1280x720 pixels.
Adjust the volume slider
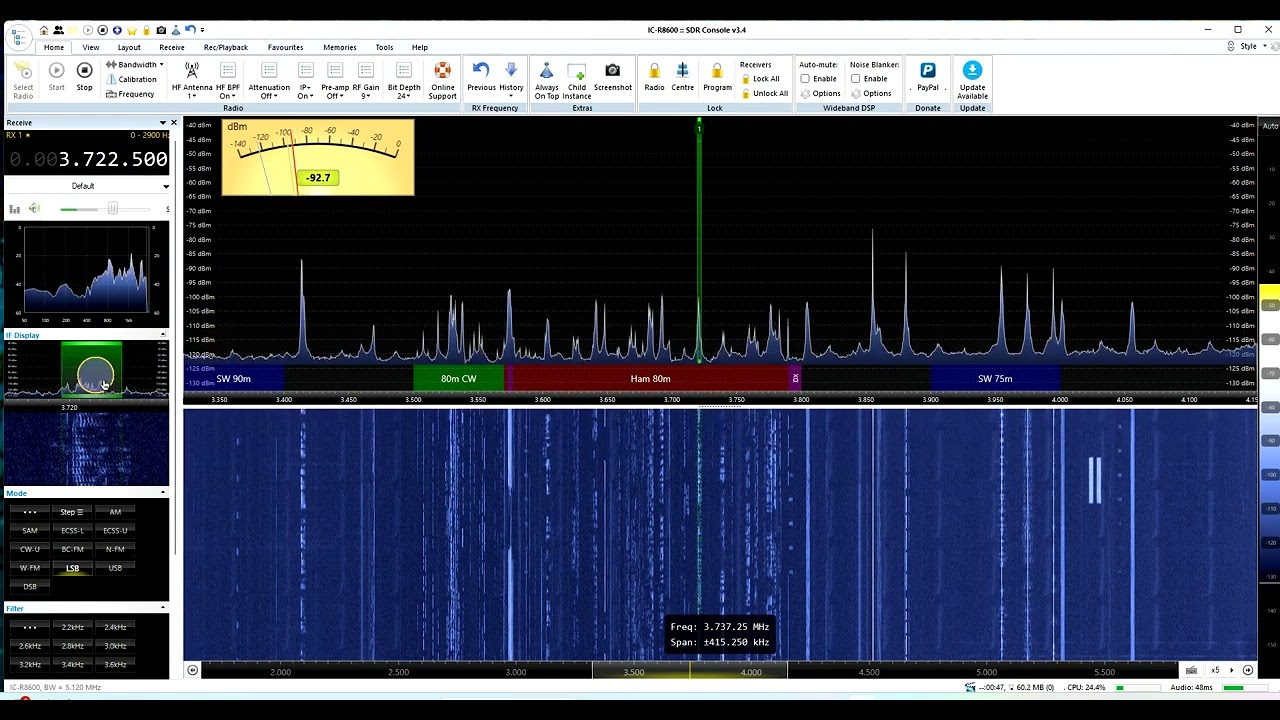(112, 208)
